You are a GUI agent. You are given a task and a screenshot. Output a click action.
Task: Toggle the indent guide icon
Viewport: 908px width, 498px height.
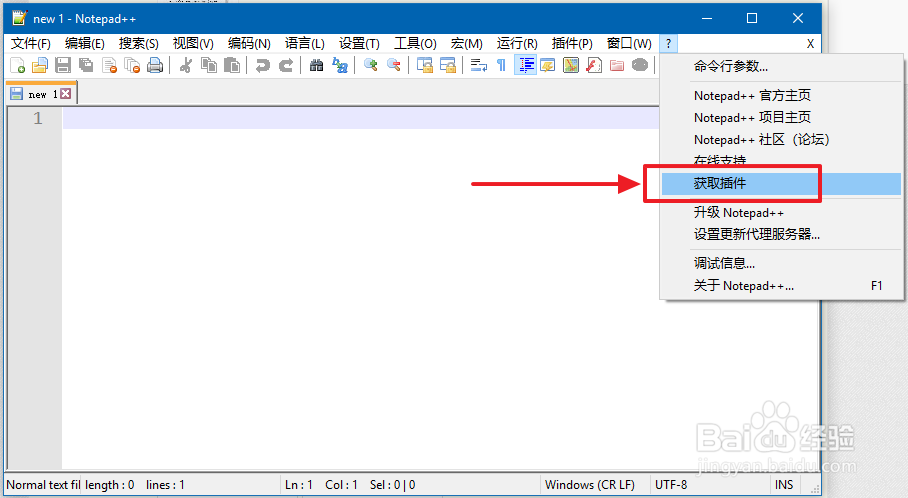[525, 65]
